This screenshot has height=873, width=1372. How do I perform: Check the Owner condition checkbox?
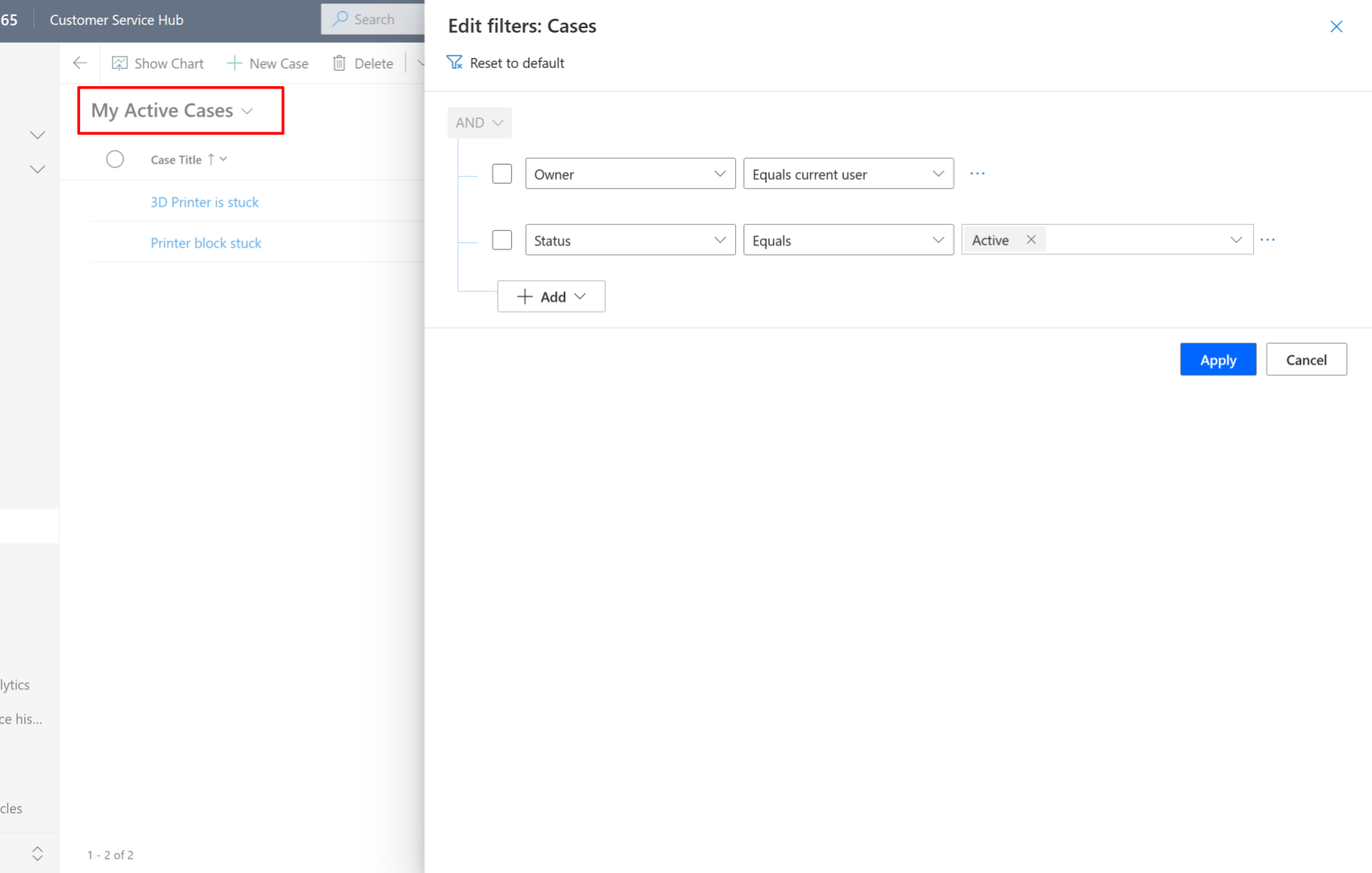[x=501, y=173]
